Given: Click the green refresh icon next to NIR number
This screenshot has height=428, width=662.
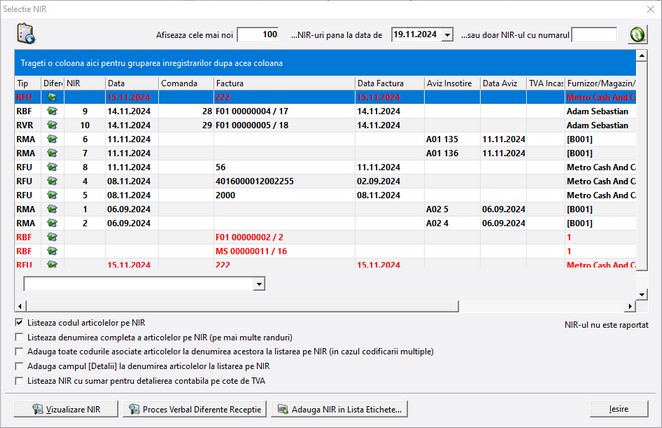Looking at the screenshot, I should click(x=636, y=35).
